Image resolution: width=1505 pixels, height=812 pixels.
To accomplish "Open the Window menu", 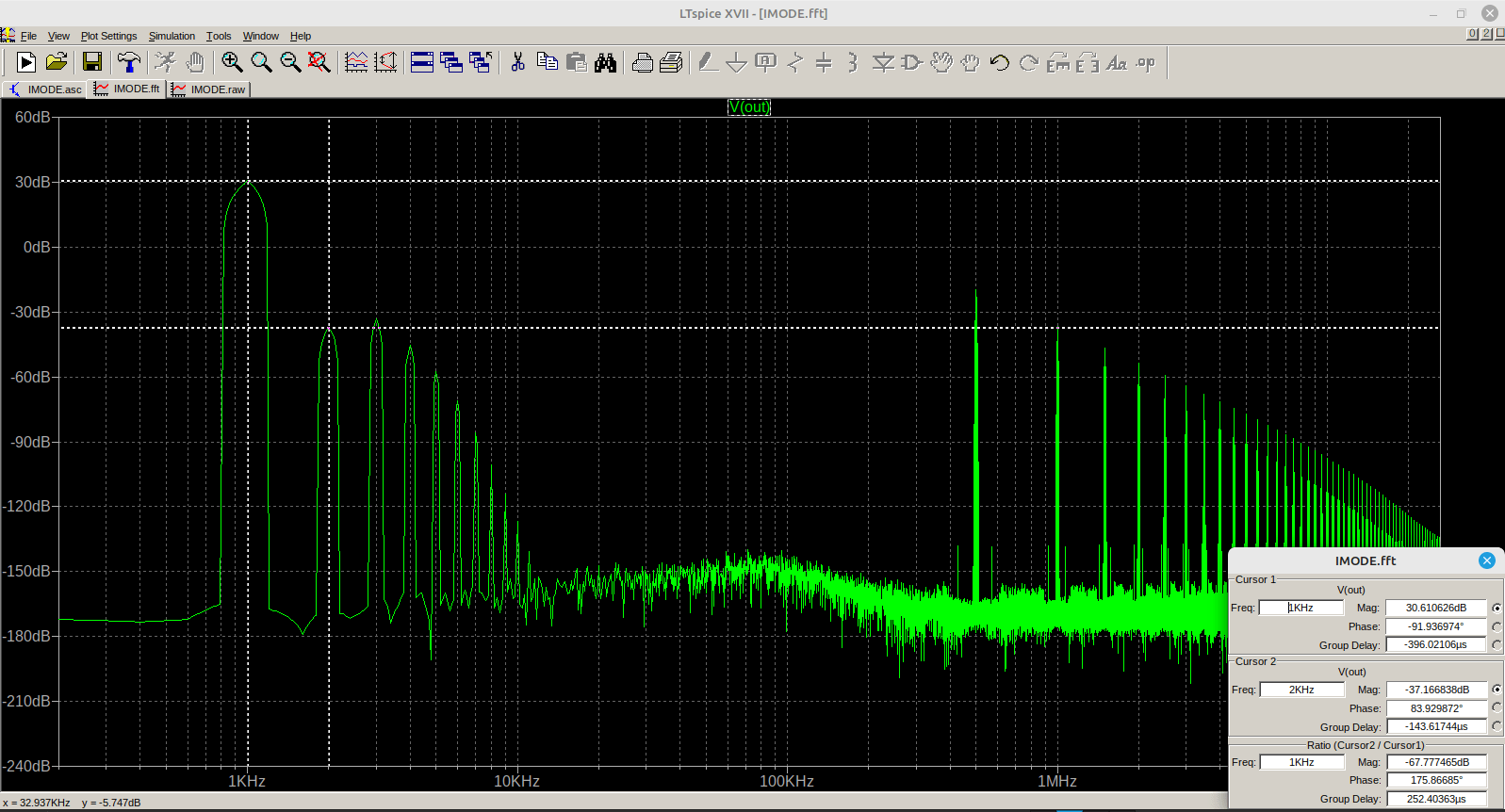I will coord(261,36).
